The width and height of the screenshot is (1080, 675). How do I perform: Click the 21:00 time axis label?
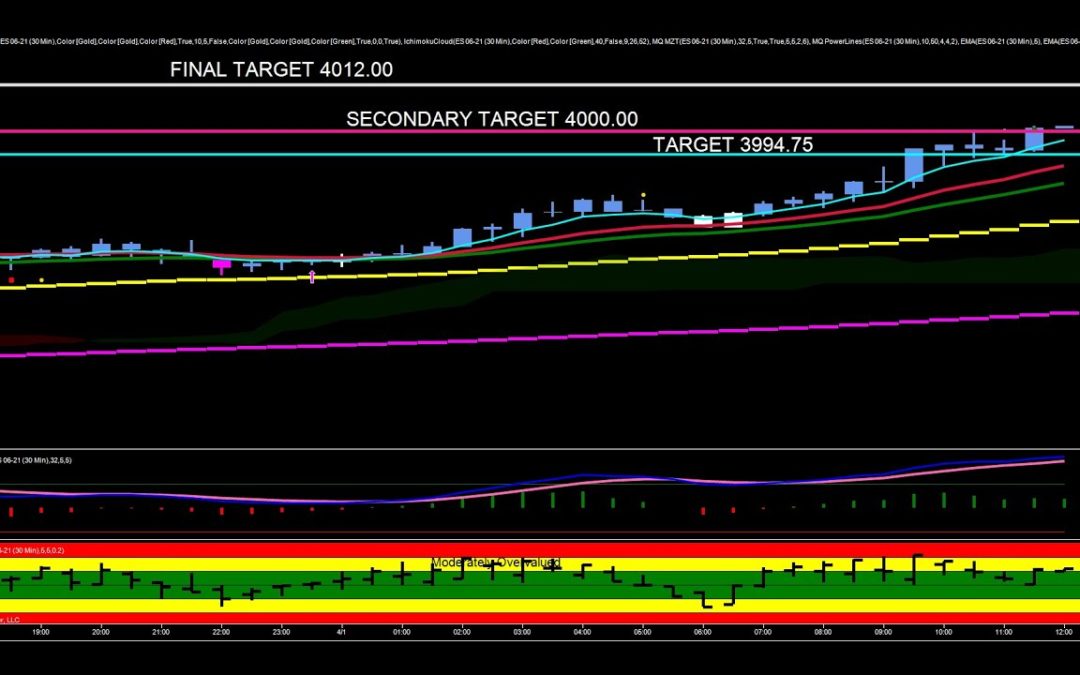160,632
